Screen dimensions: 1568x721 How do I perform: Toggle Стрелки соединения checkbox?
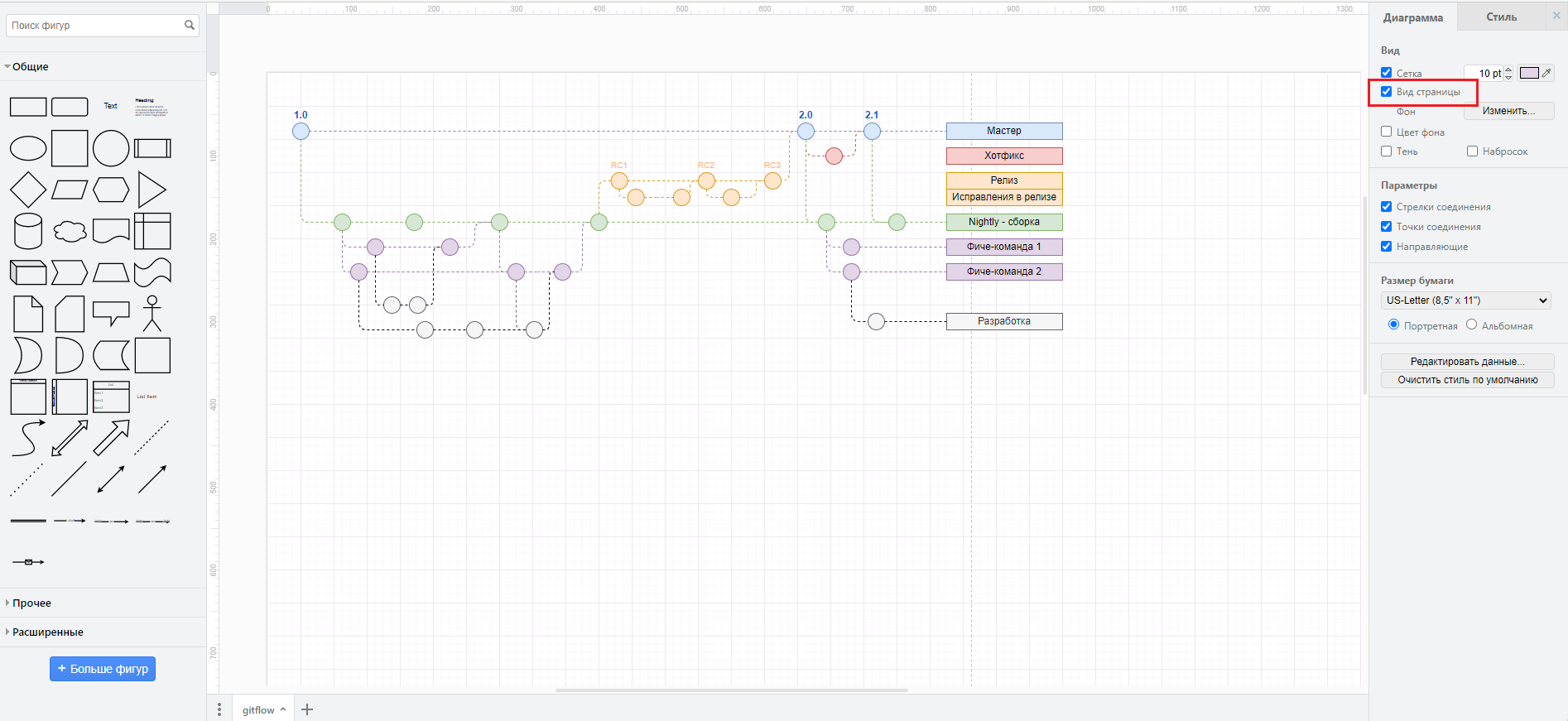coord(1386,207)
